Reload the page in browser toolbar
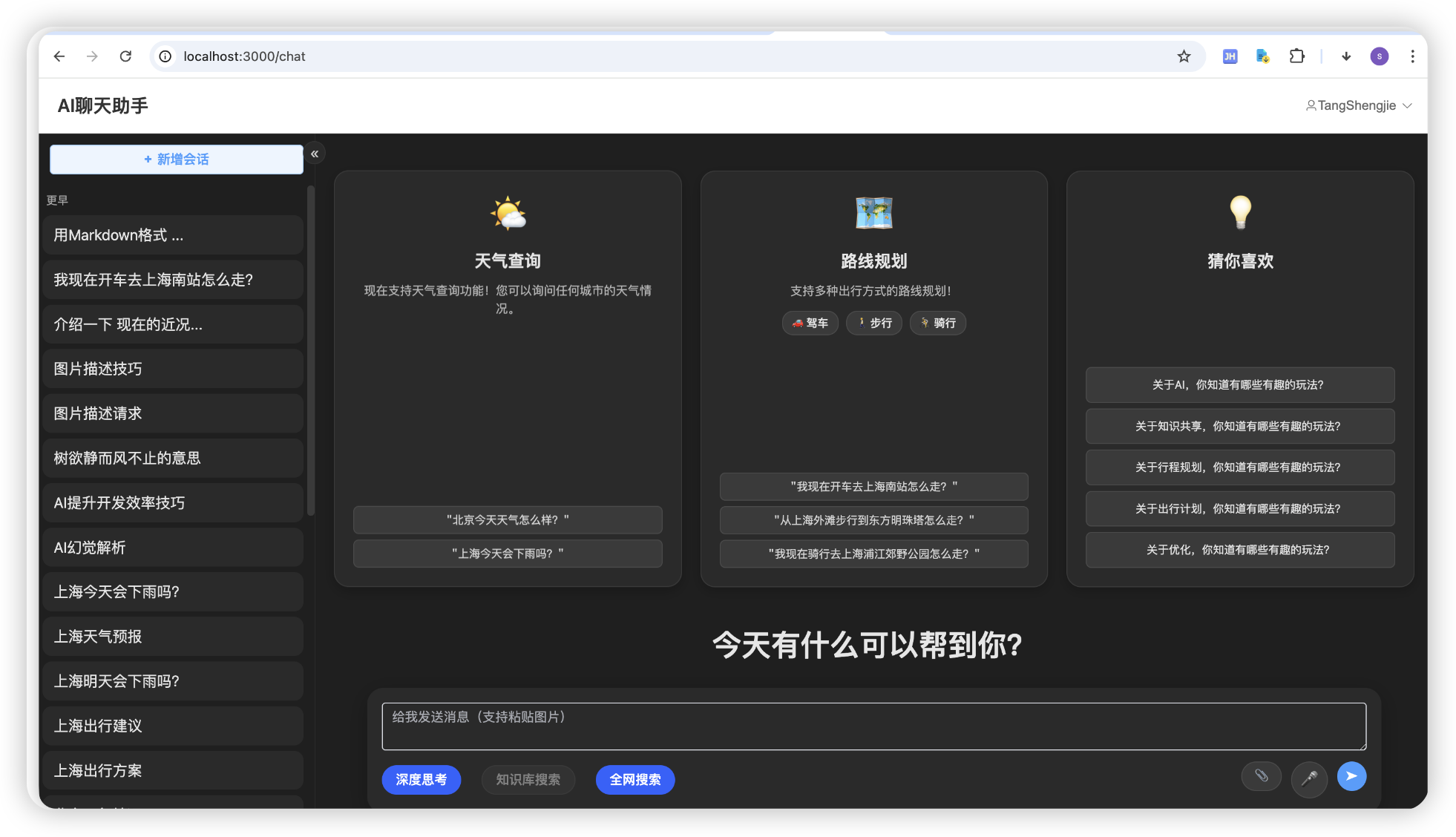 (x=125, y=56)
